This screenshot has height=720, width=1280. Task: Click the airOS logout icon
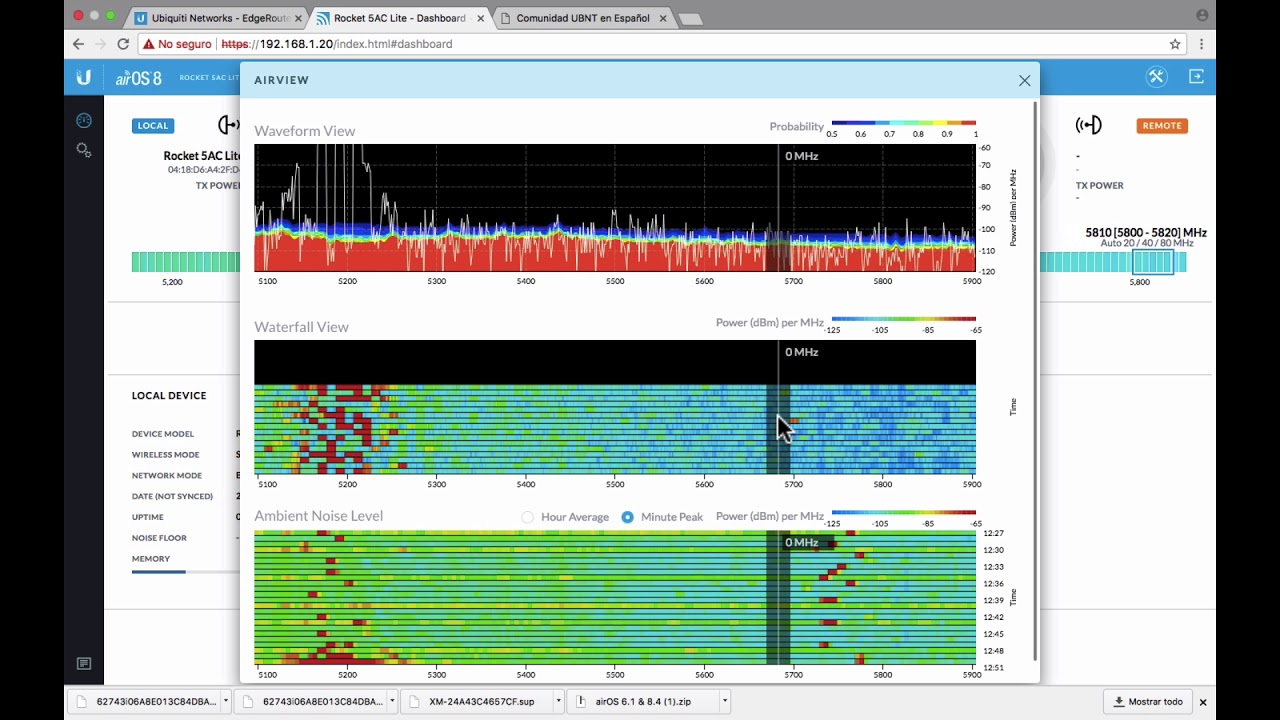click(x=1196, y=77)
